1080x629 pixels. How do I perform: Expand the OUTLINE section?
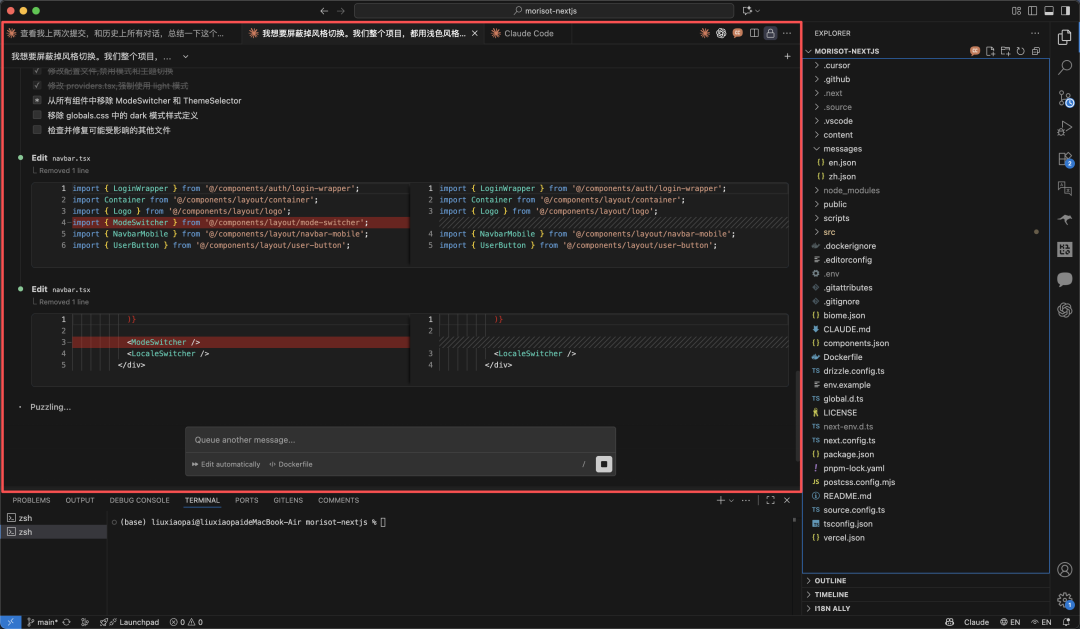[830, 581]
